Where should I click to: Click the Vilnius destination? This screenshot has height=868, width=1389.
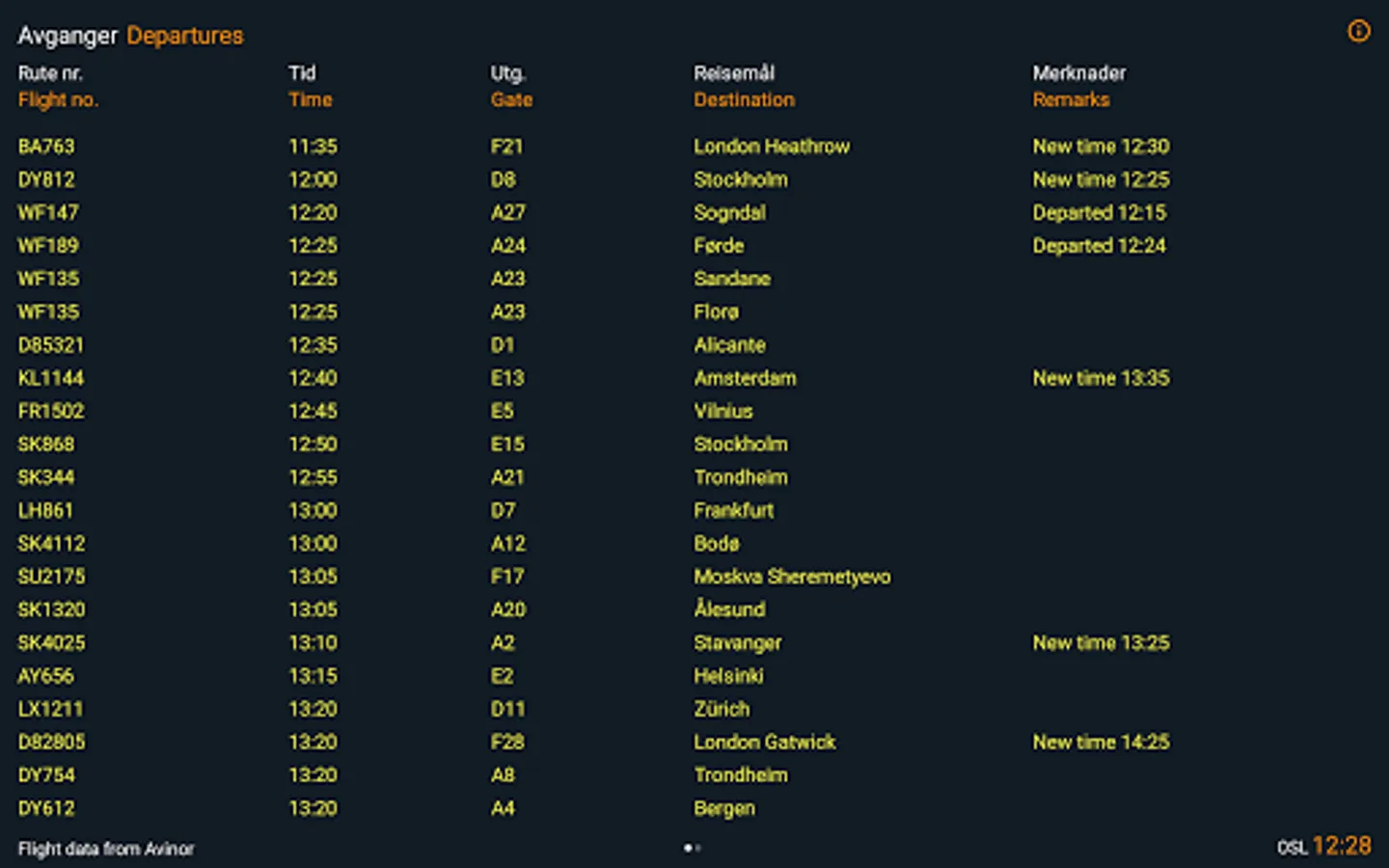[723, 411]
